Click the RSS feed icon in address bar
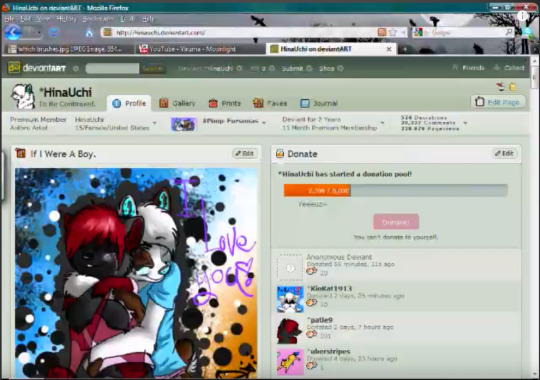 pyautogui.click(x=382, y=32)
